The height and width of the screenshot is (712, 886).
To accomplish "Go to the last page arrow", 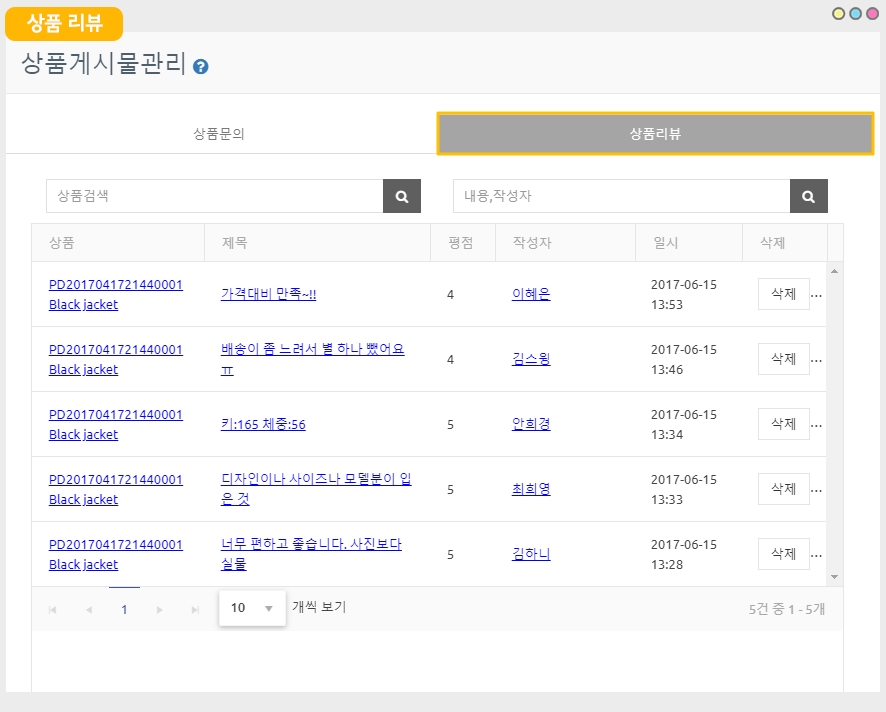I will point(195,609).
